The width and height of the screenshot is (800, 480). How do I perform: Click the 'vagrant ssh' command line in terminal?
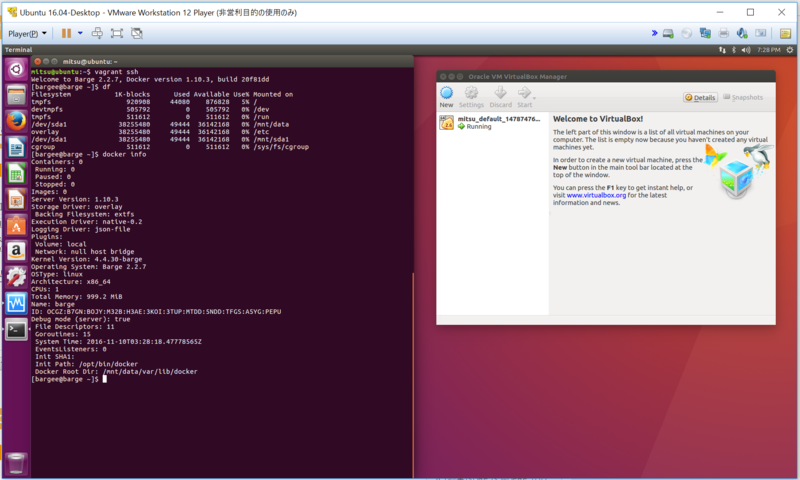[x=85, y=72]
